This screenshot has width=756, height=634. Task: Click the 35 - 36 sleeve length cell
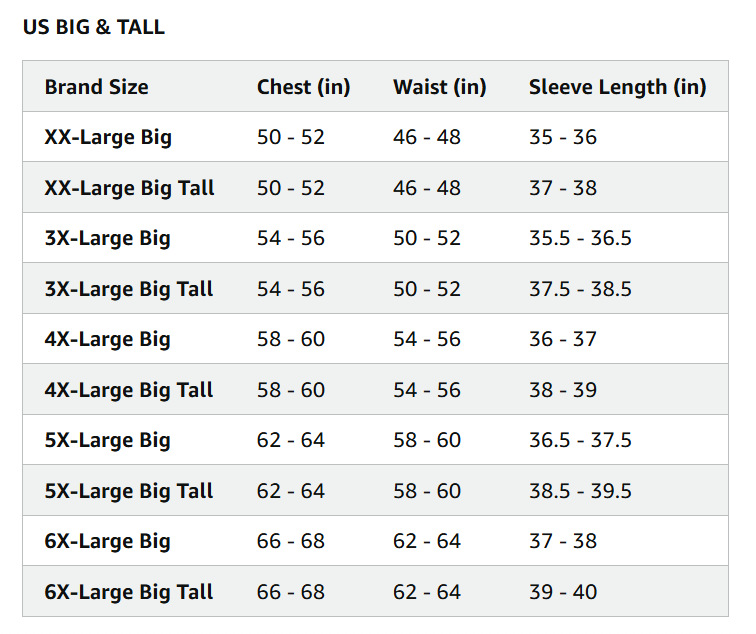[x=562, y=137]
